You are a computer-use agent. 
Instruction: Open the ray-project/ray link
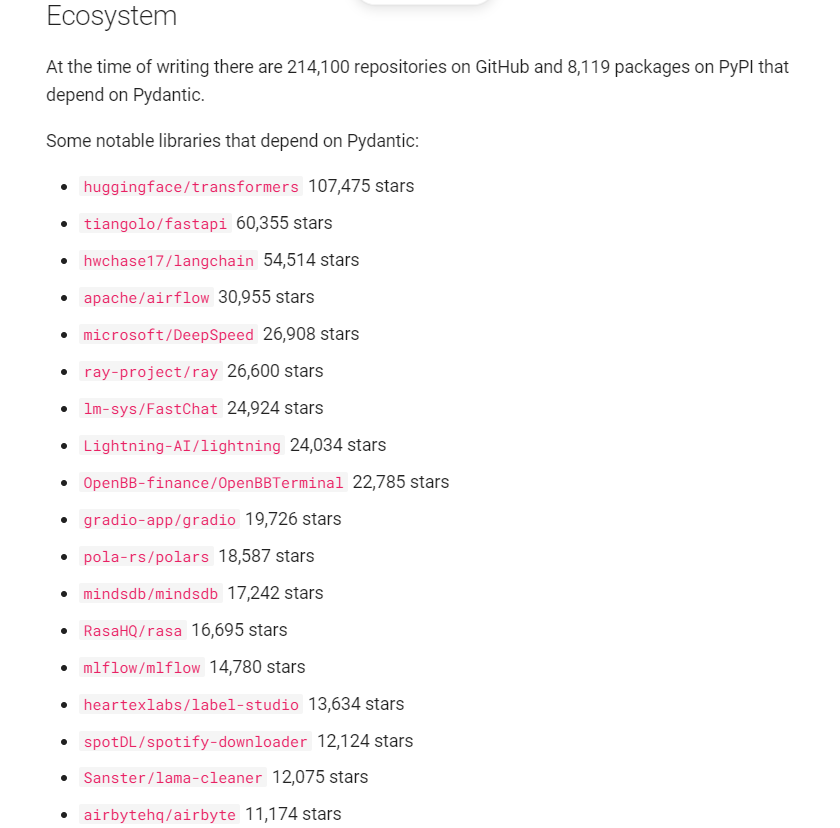150,372
